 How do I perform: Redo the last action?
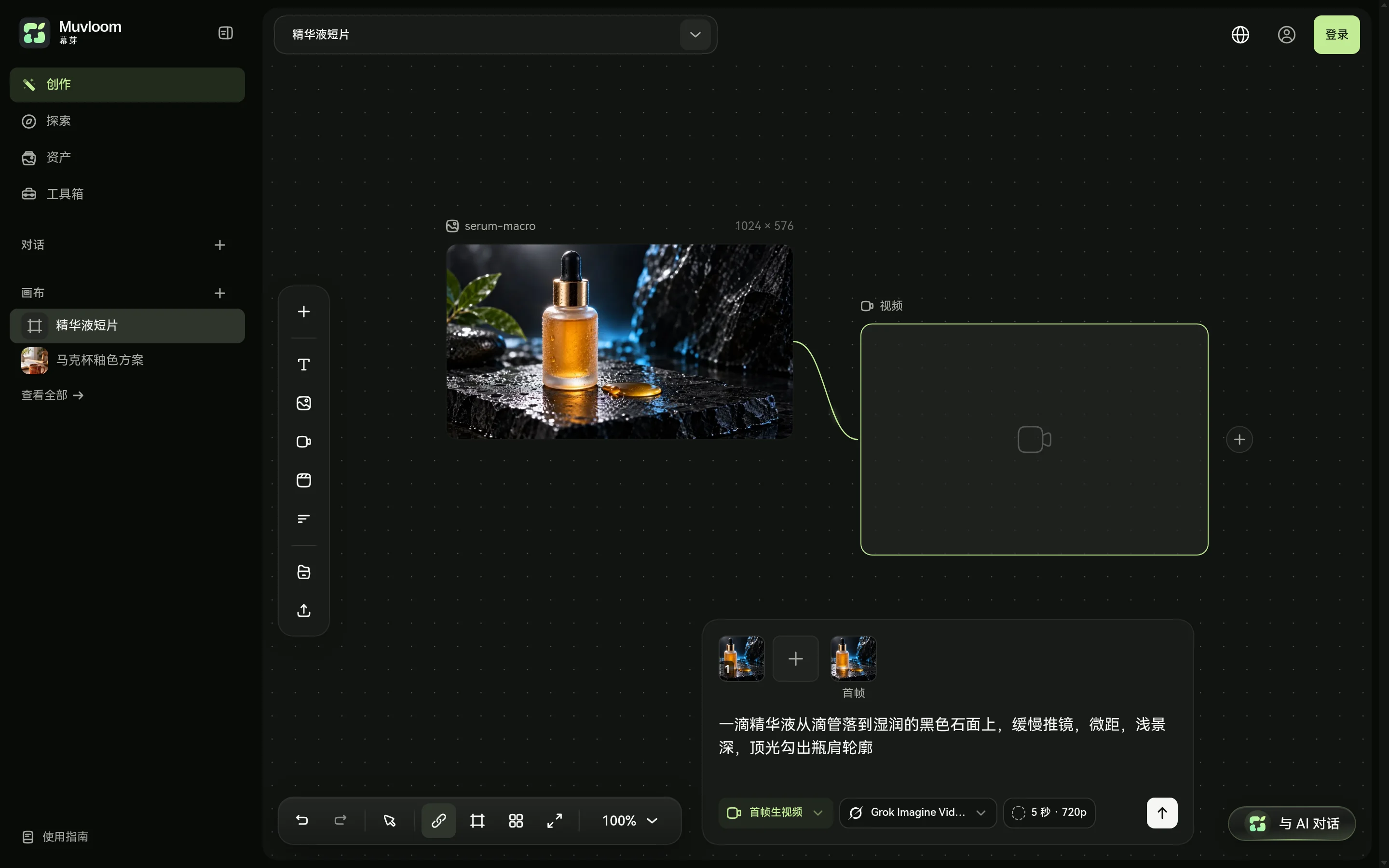coord(340,821)
